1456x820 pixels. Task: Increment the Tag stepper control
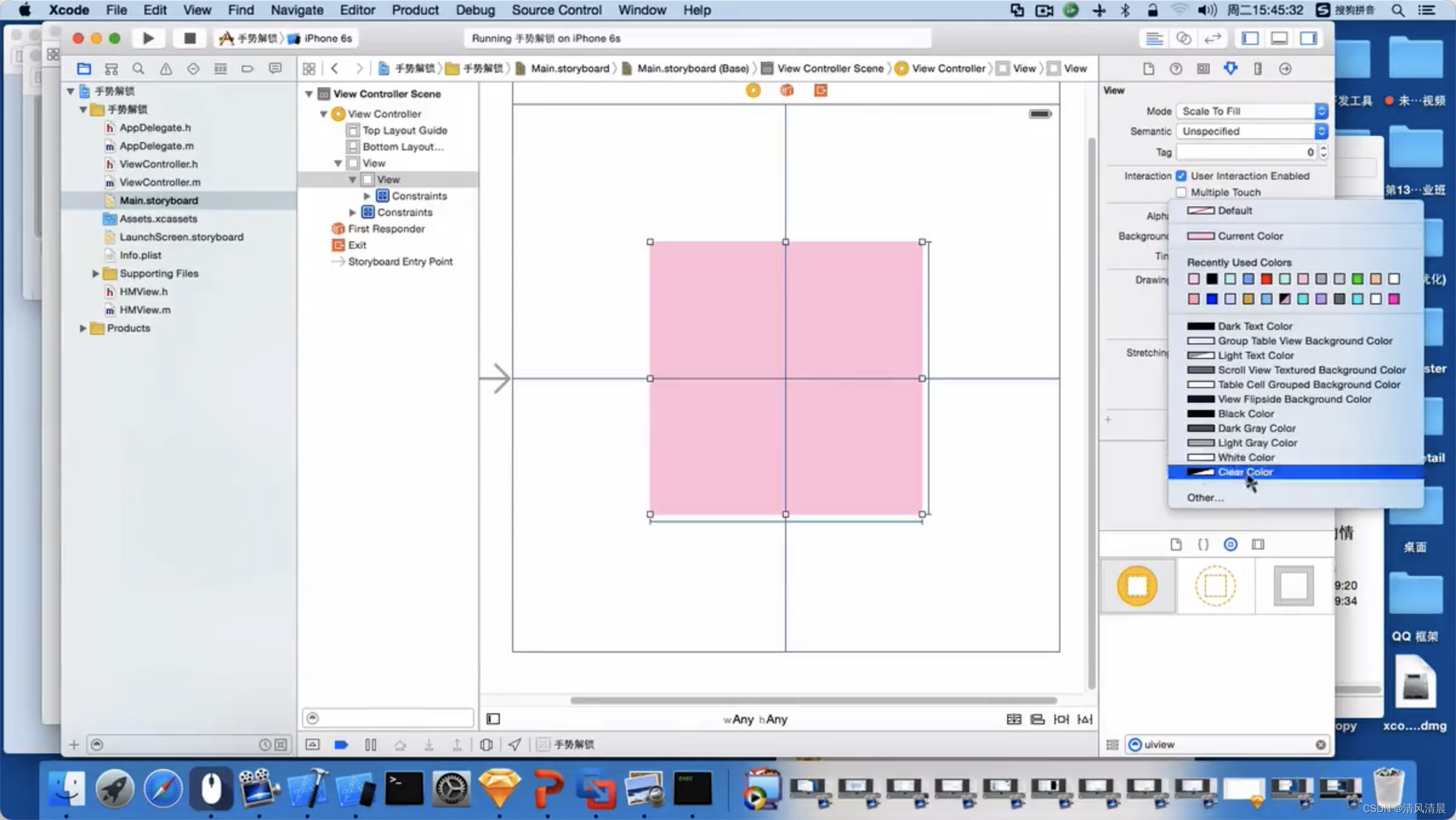coord(1323,148)
